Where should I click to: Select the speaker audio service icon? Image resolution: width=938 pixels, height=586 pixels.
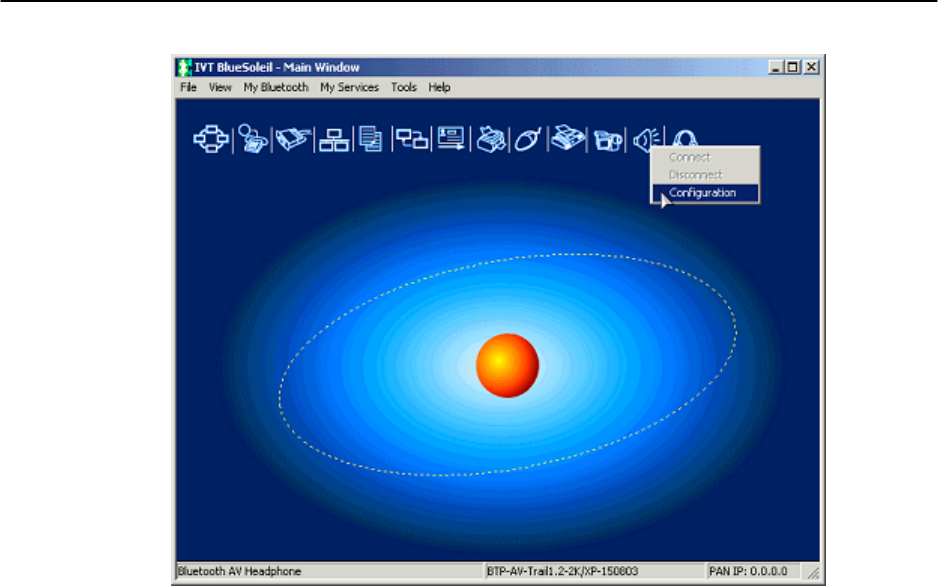pos(646,139)
